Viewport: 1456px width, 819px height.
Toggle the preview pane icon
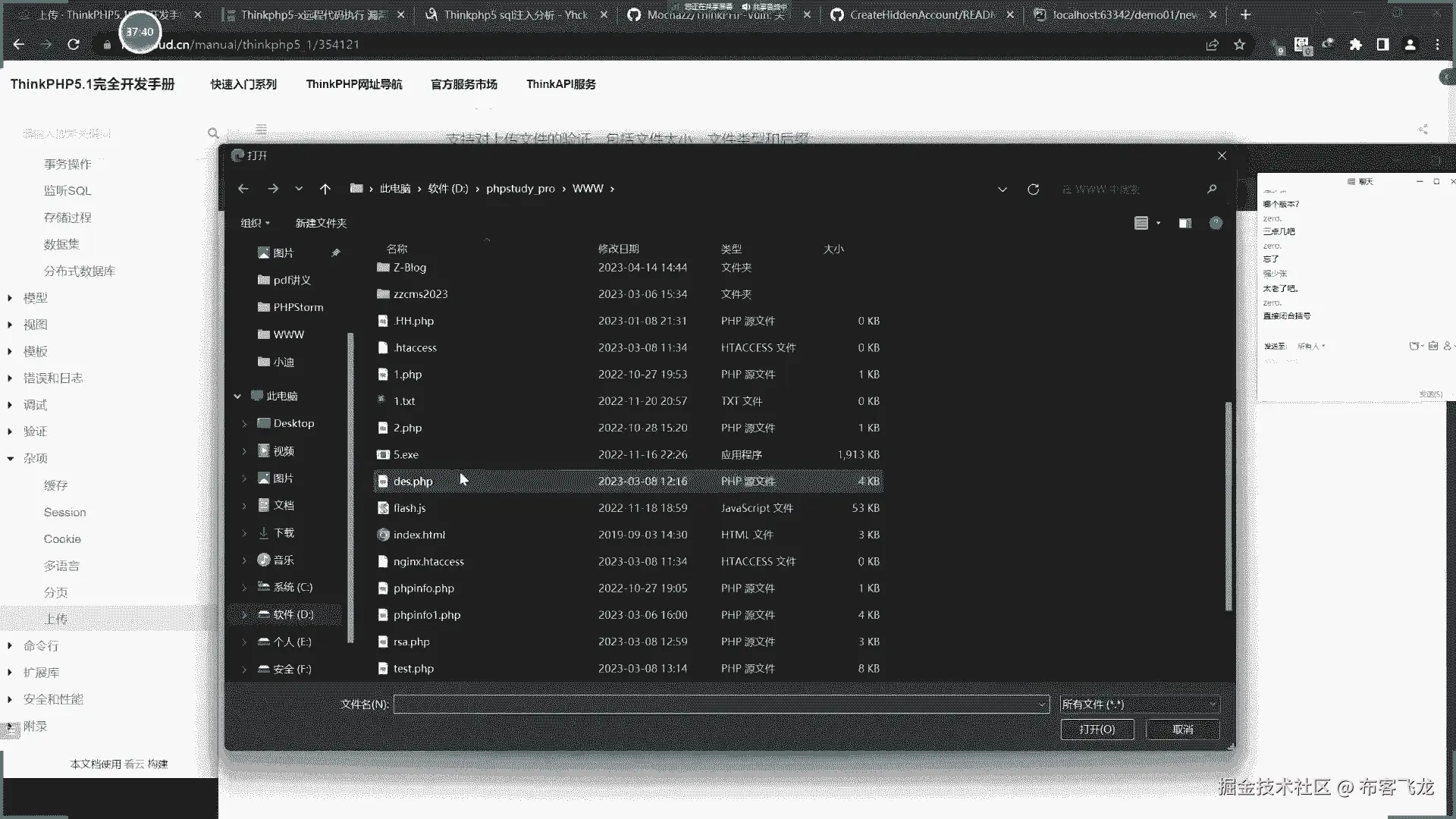click(1185, 223)
